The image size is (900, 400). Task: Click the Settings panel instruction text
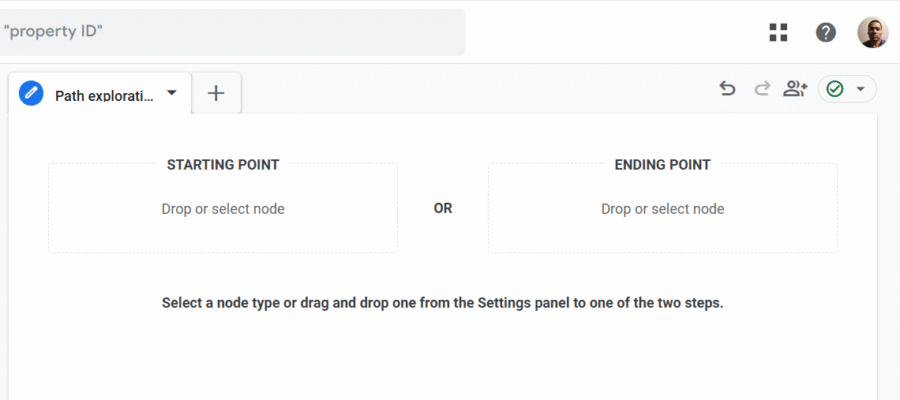click(443, 303)
